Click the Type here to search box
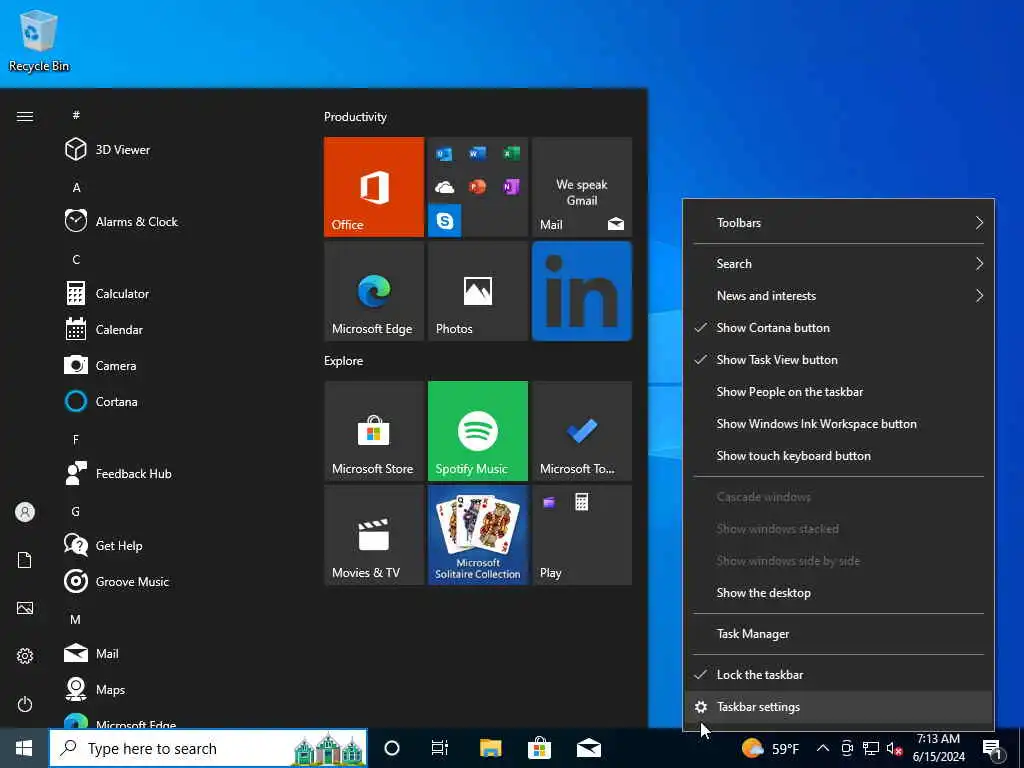1024x768 pixels. tap(208, 748)
